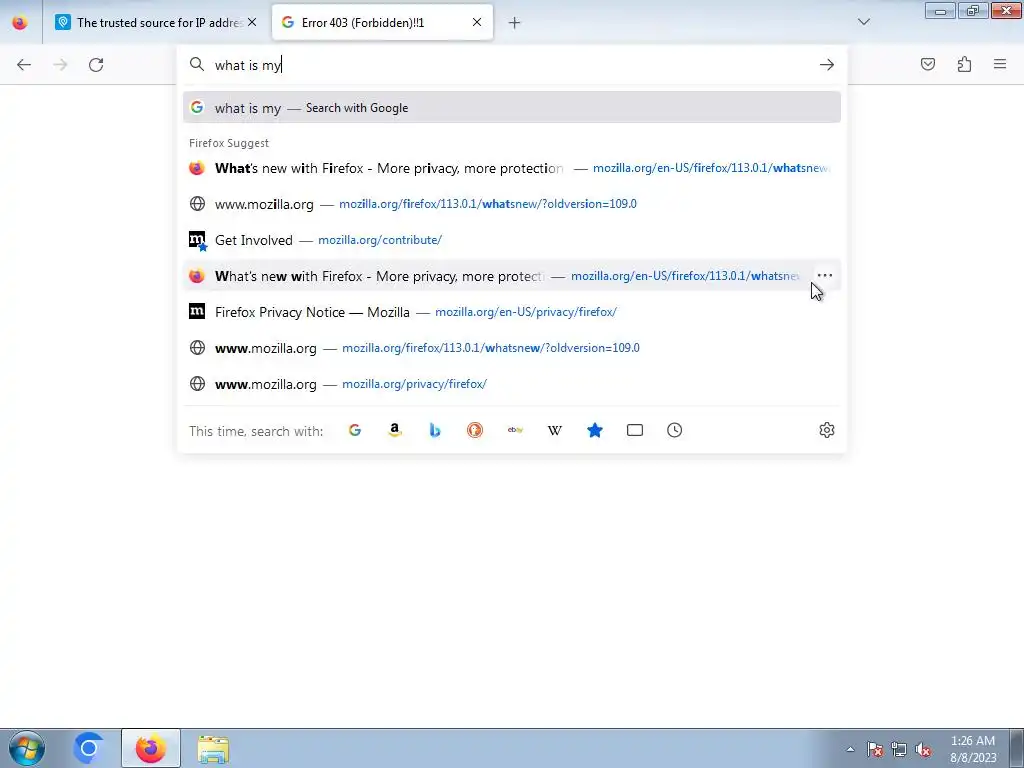
Task: Search this time with Bing icon
Action: click(435, 430)
